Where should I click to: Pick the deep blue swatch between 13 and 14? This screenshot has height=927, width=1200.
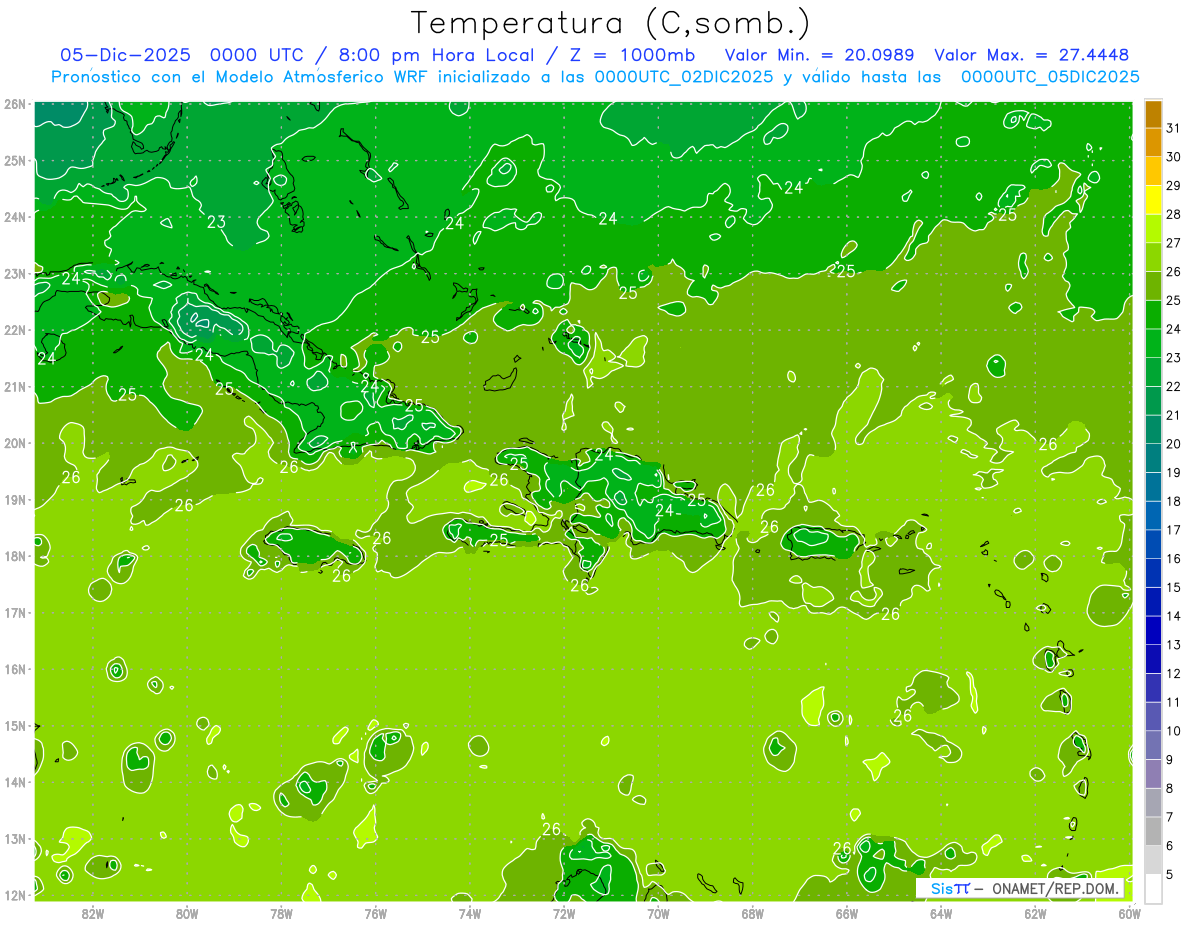(1153, 630)
